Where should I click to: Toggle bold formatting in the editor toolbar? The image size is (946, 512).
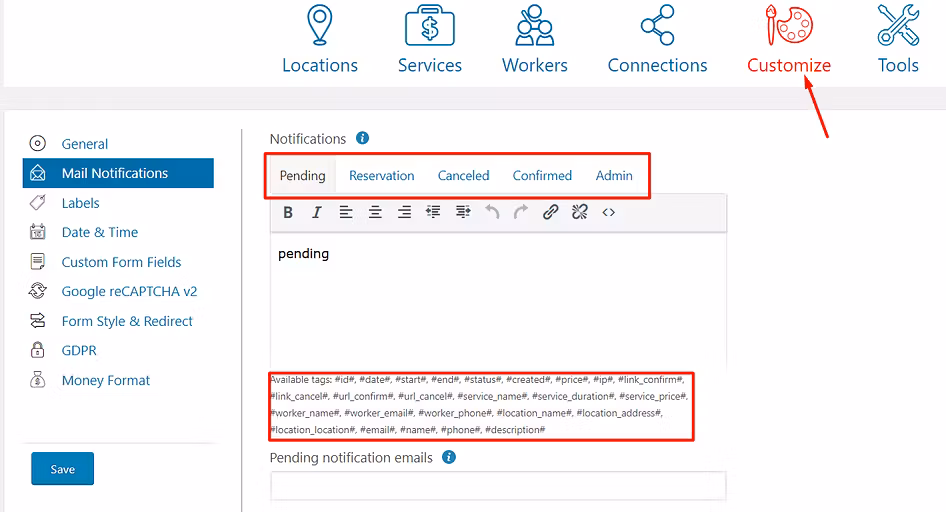[288, 212]
